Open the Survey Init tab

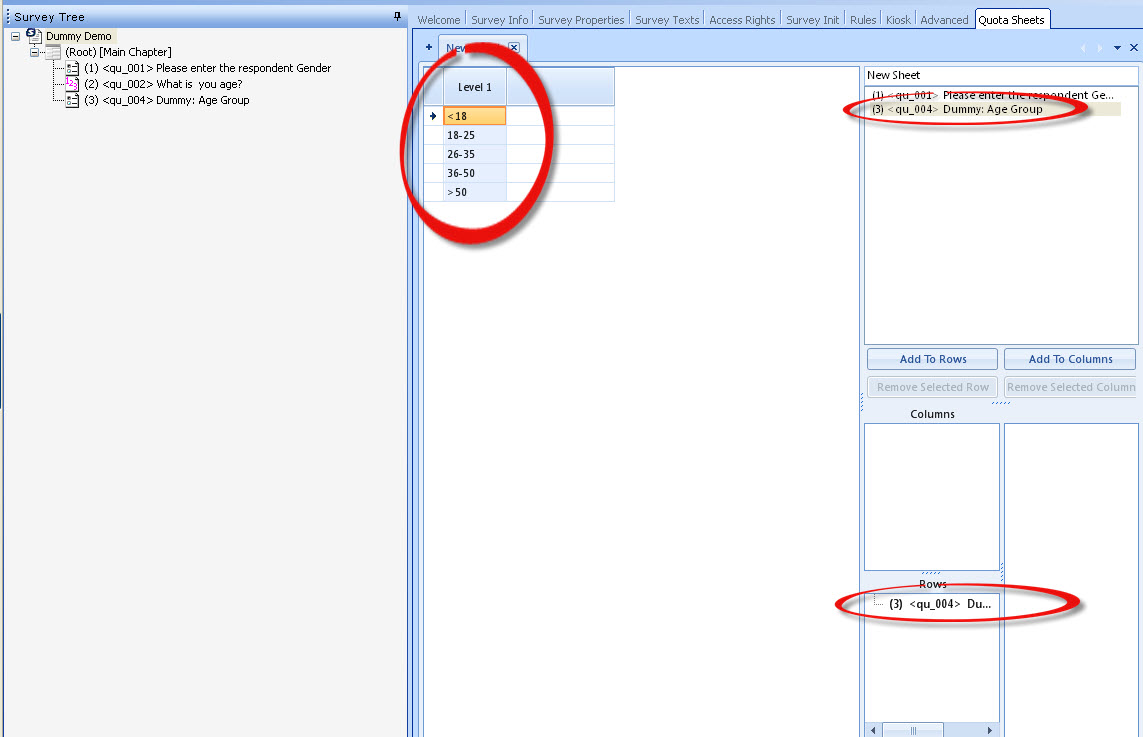[812, 20]
